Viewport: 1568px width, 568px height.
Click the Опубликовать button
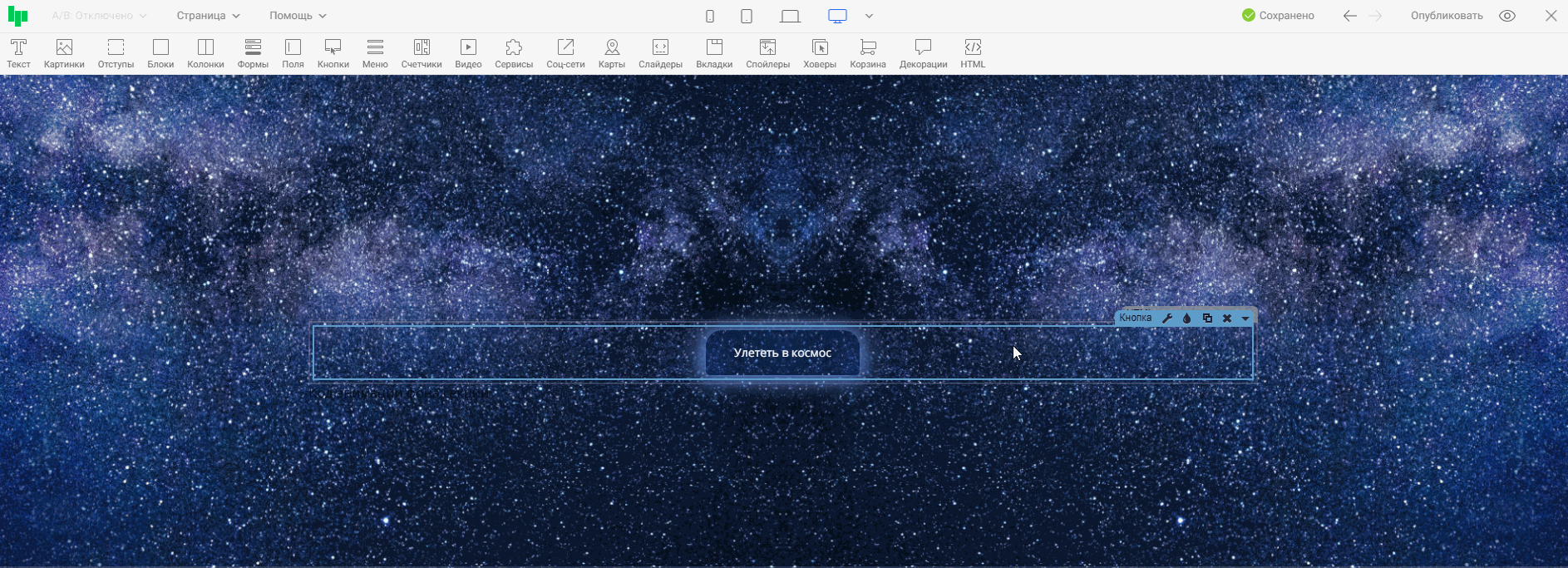point(1447,16)
